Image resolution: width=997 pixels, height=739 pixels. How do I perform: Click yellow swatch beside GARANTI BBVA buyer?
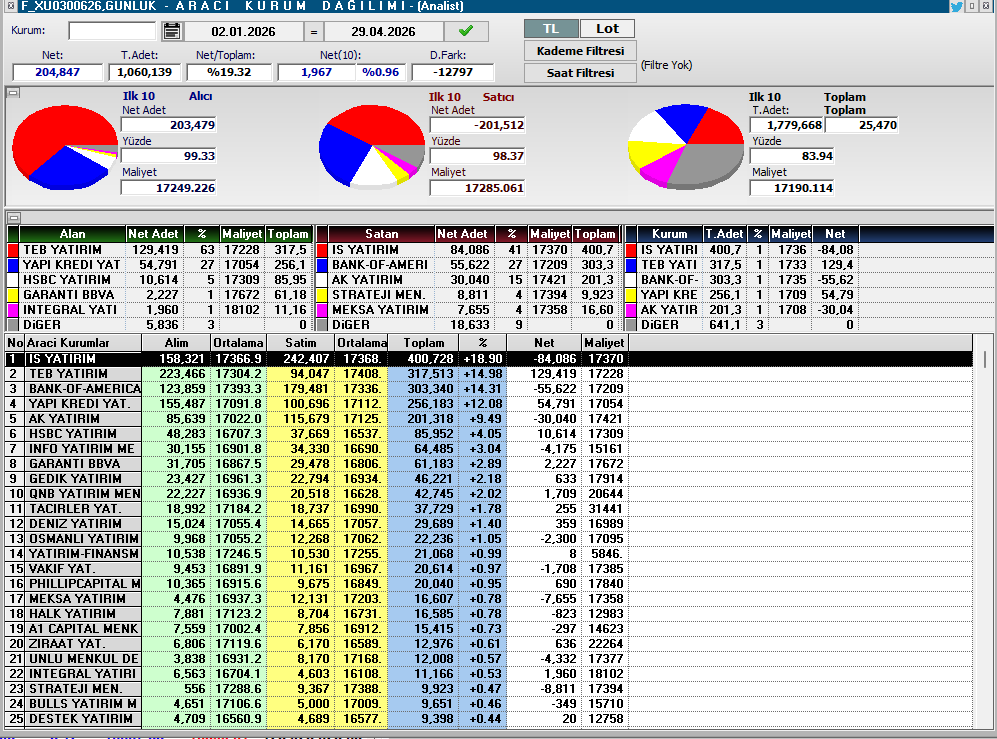tap(13, 294)
